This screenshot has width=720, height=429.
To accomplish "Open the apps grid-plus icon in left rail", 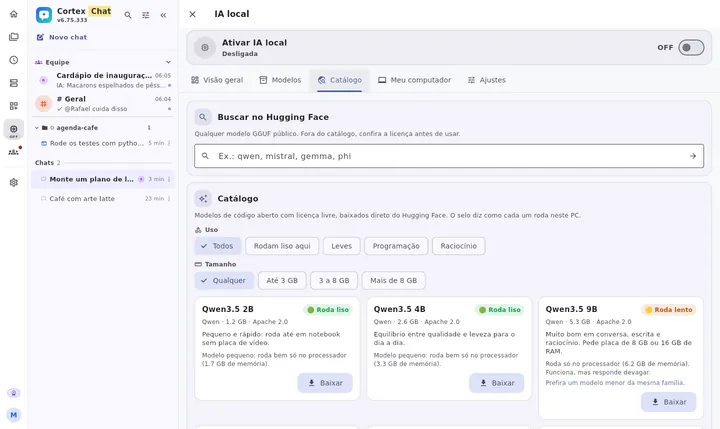I will pos(14,106).
